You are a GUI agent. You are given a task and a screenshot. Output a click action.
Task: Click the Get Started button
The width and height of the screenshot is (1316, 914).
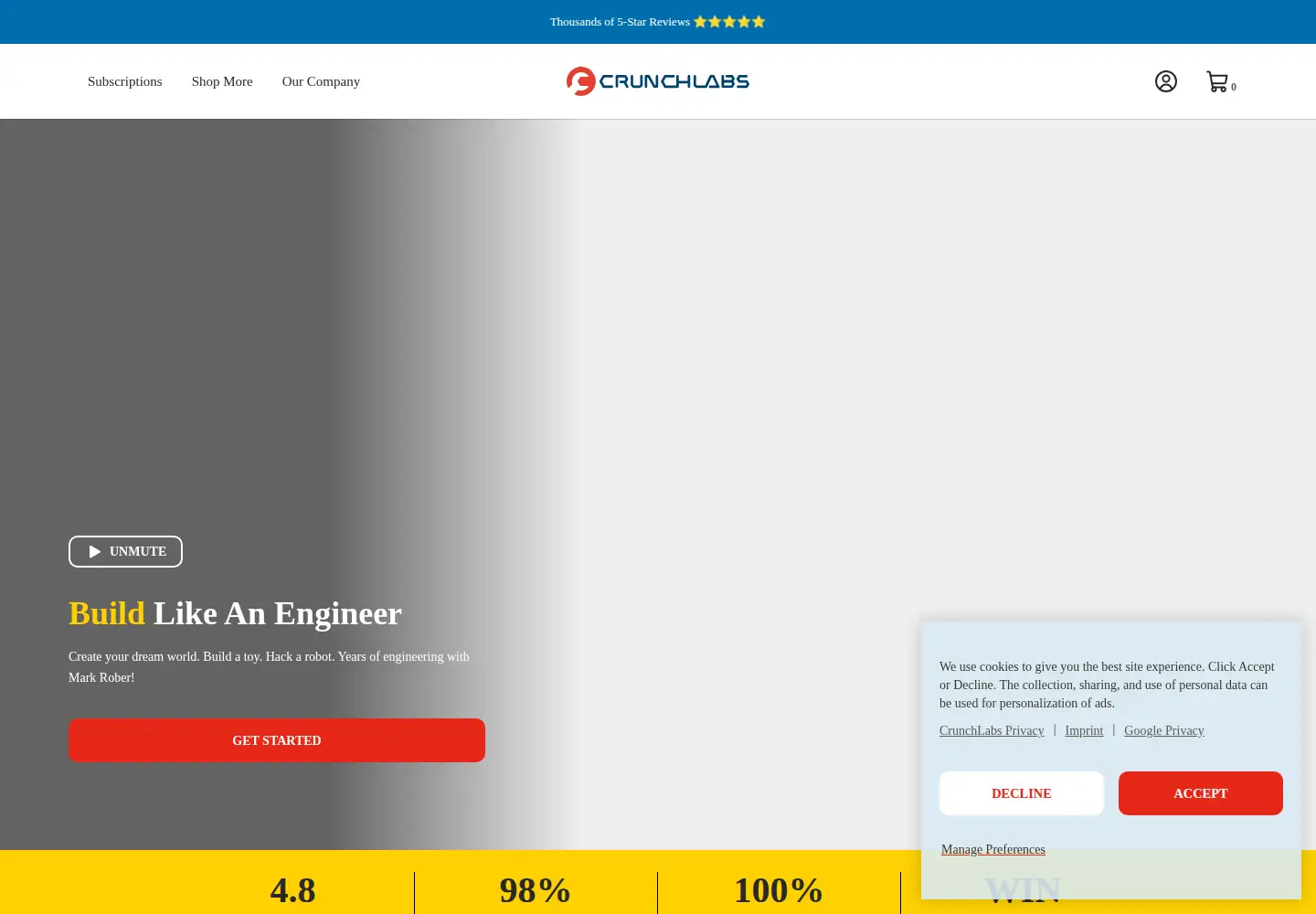[x=277, y=740]
